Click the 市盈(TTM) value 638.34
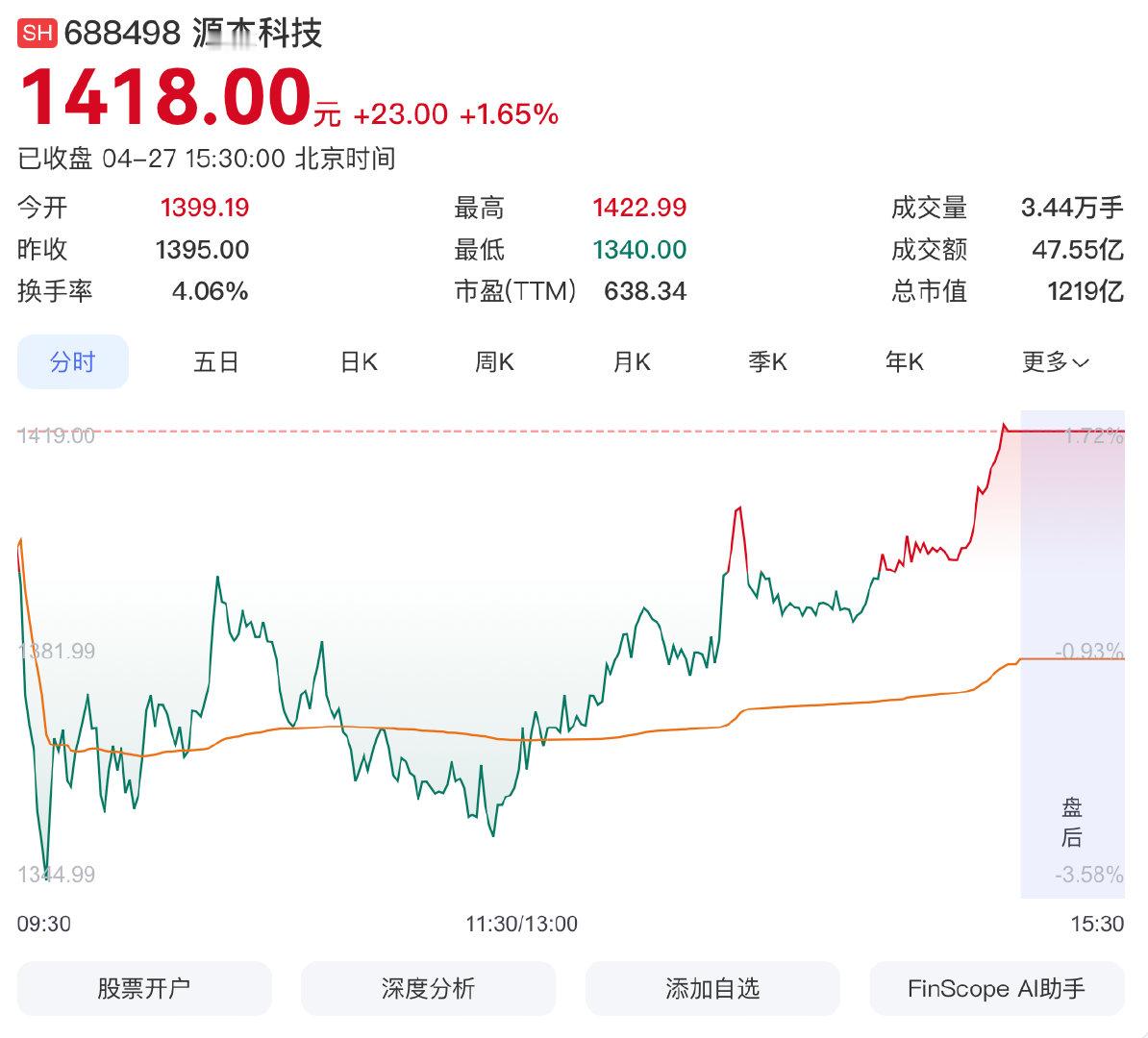 click(x=645, y=291)
